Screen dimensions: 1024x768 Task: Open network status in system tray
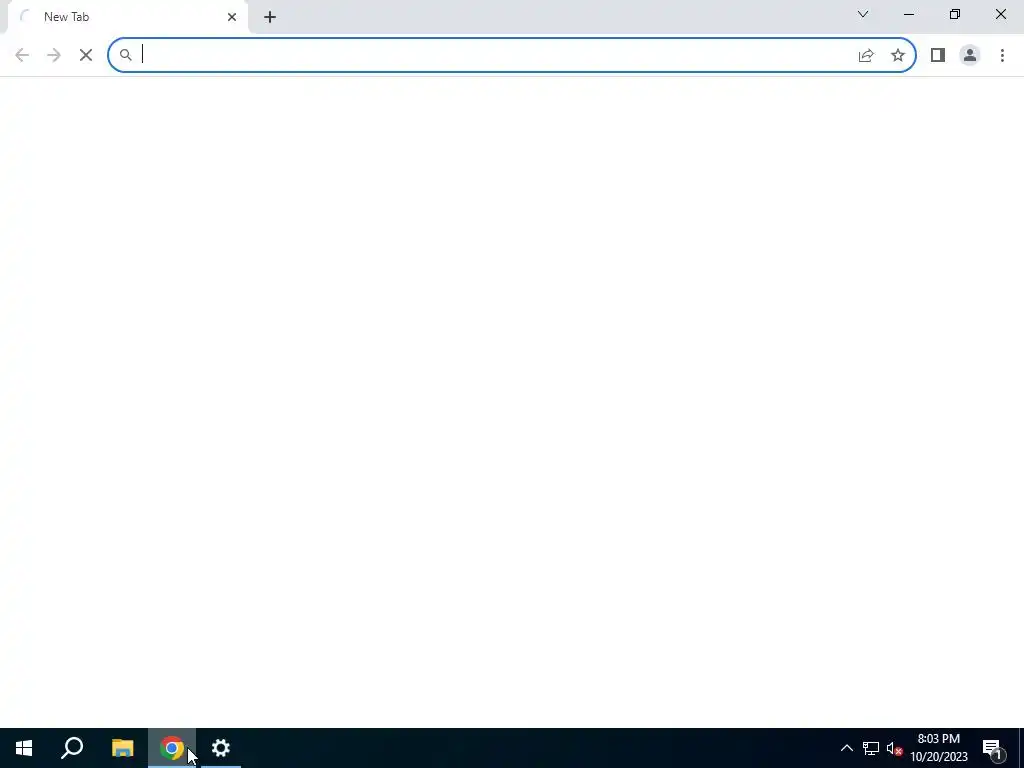coord(871,748)
